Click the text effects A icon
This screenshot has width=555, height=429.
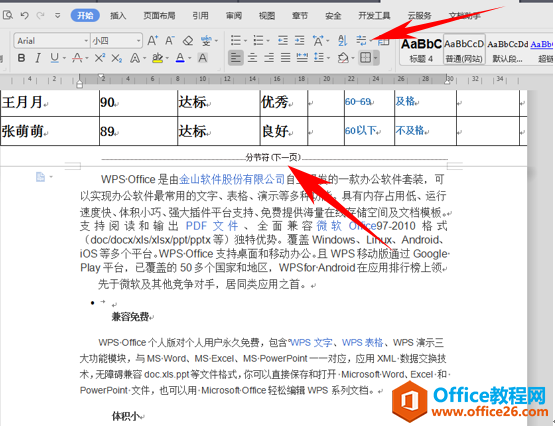click(135, 58)
